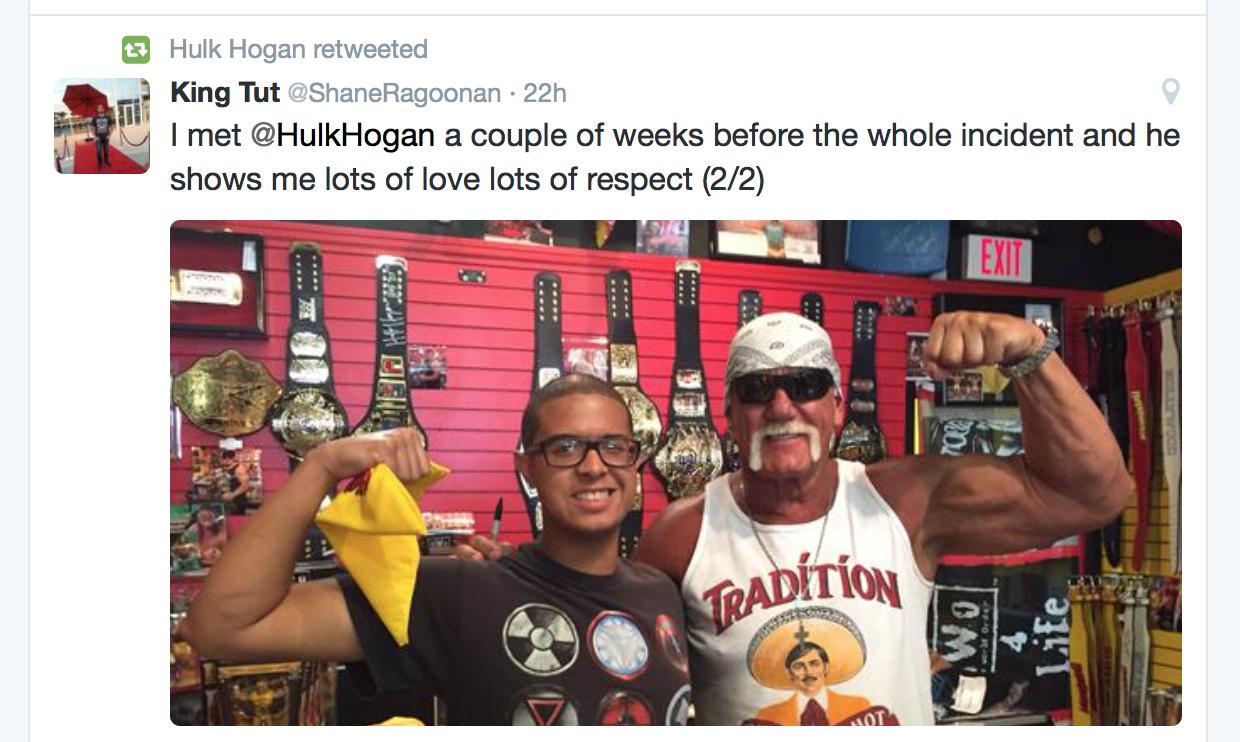The image size is (1240, 742).
Task: Open King Tut's profile avatar thumbnail
Action: coord(102,126)
